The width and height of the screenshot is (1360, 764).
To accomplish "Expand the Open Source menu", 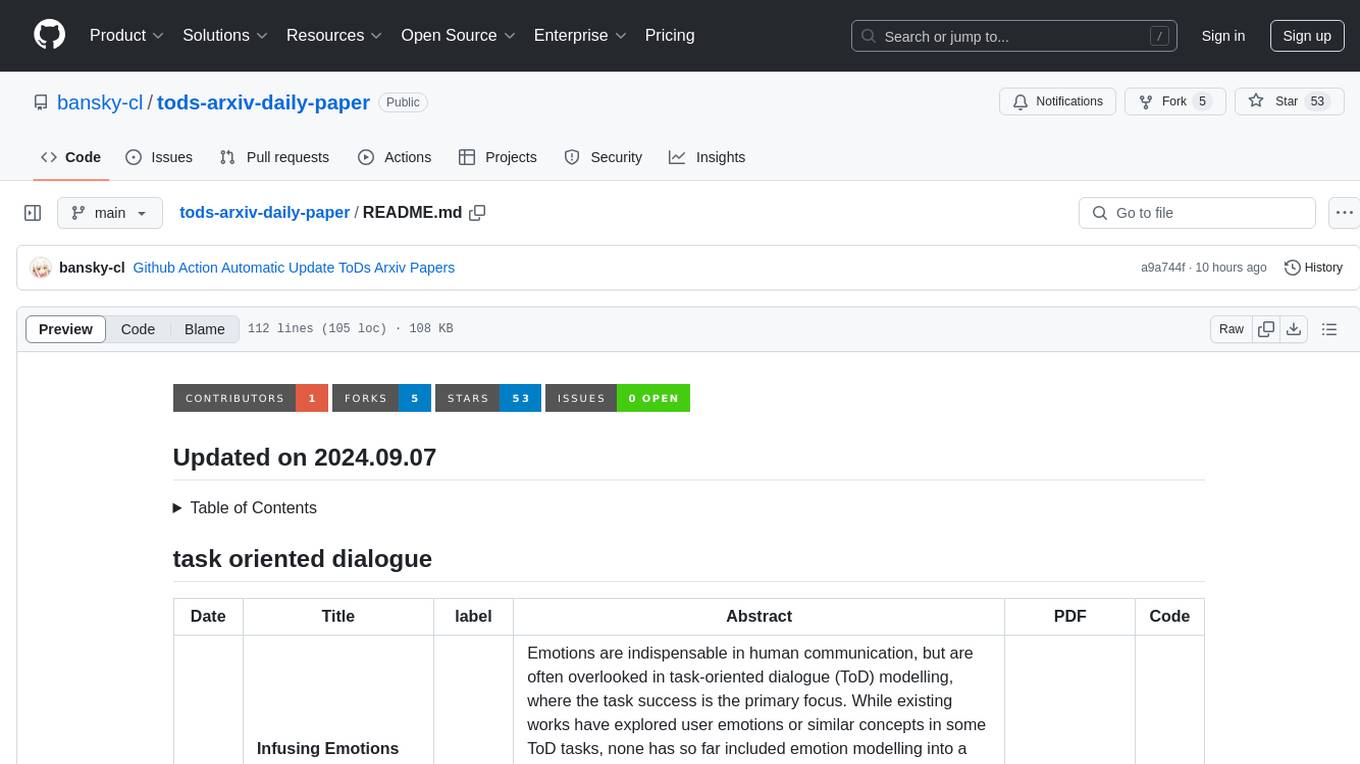I will coord(458,35).
